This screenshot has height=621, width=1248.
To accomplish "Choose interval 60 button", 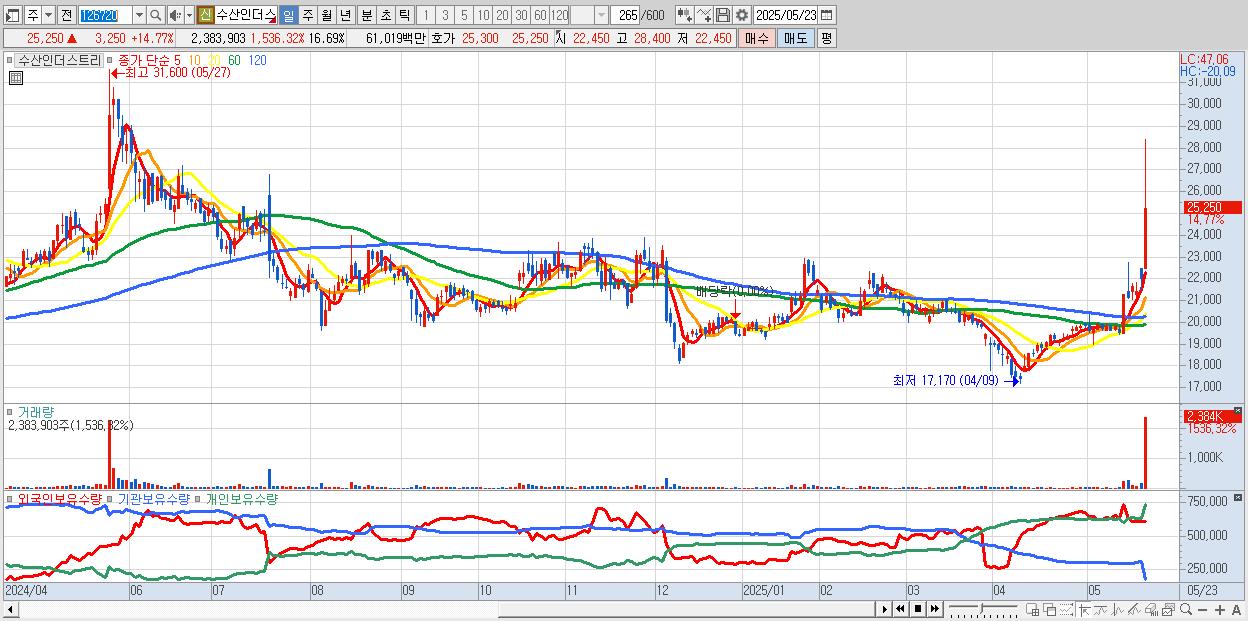I will (x=540, y=15).
